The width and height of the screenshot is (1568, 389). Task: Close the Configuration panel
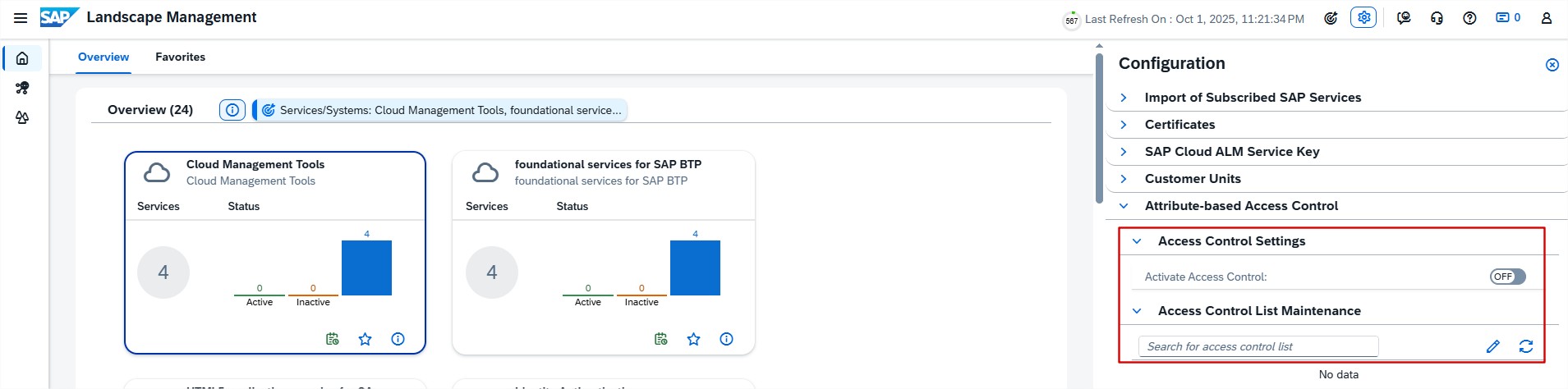point(1552,65)
